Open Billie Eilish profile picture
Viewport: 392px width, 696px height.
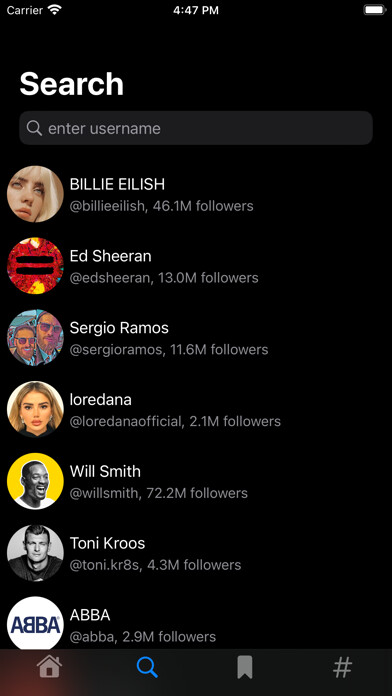[x=35, y=194]
